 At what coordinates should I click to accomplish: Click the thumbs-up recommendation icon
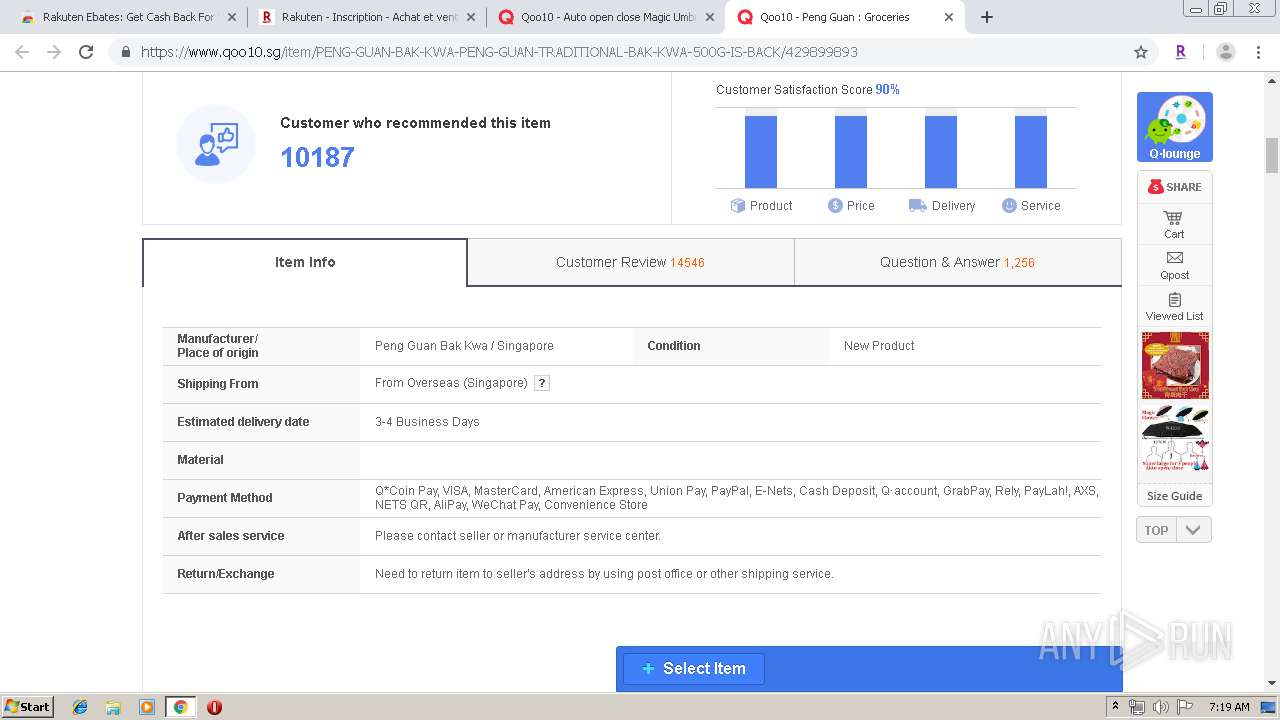click(x=216, y=144)
